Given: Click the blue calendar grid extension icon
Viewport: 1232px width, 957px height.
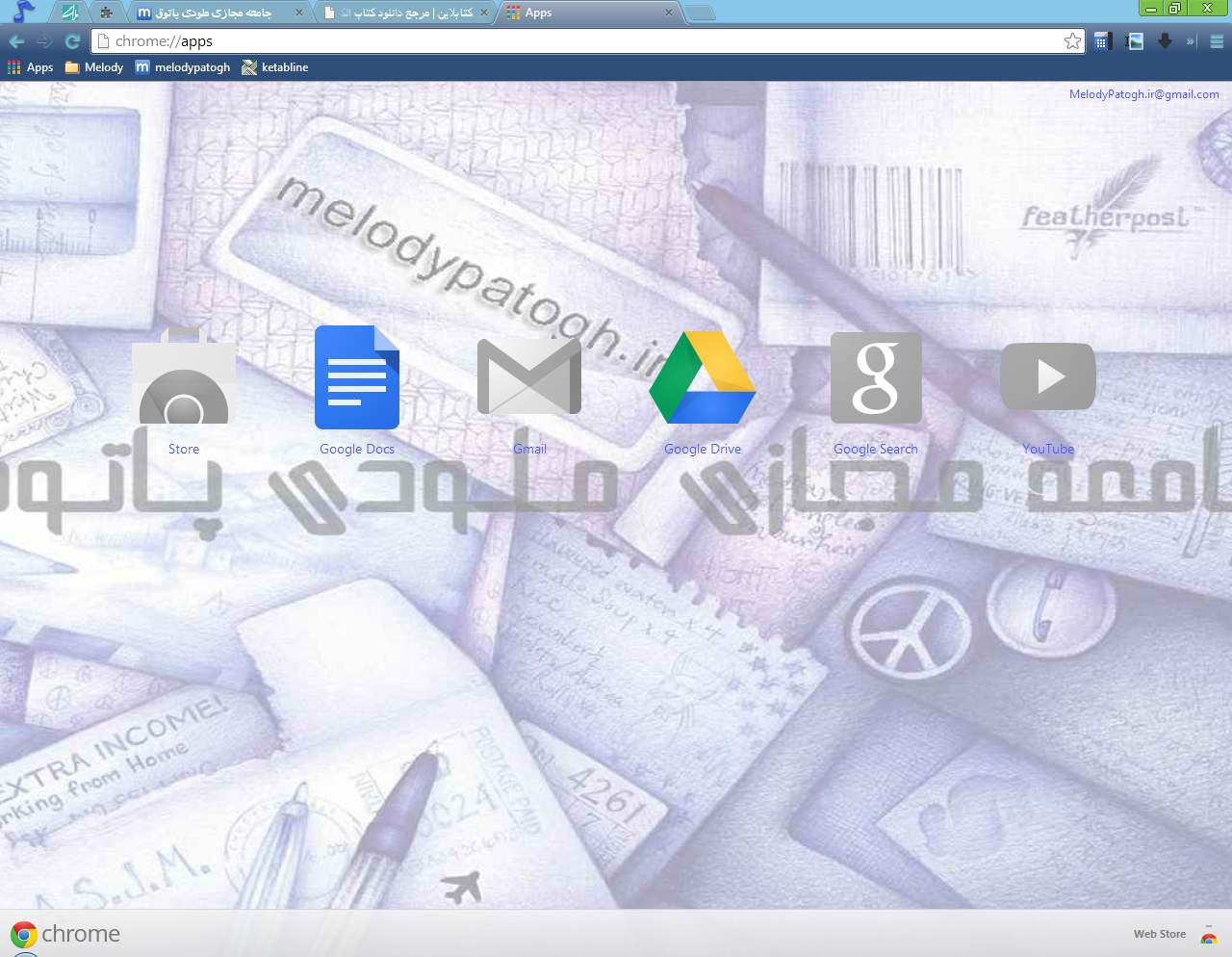Looking at the screenshot, I should coord(1103,40).
